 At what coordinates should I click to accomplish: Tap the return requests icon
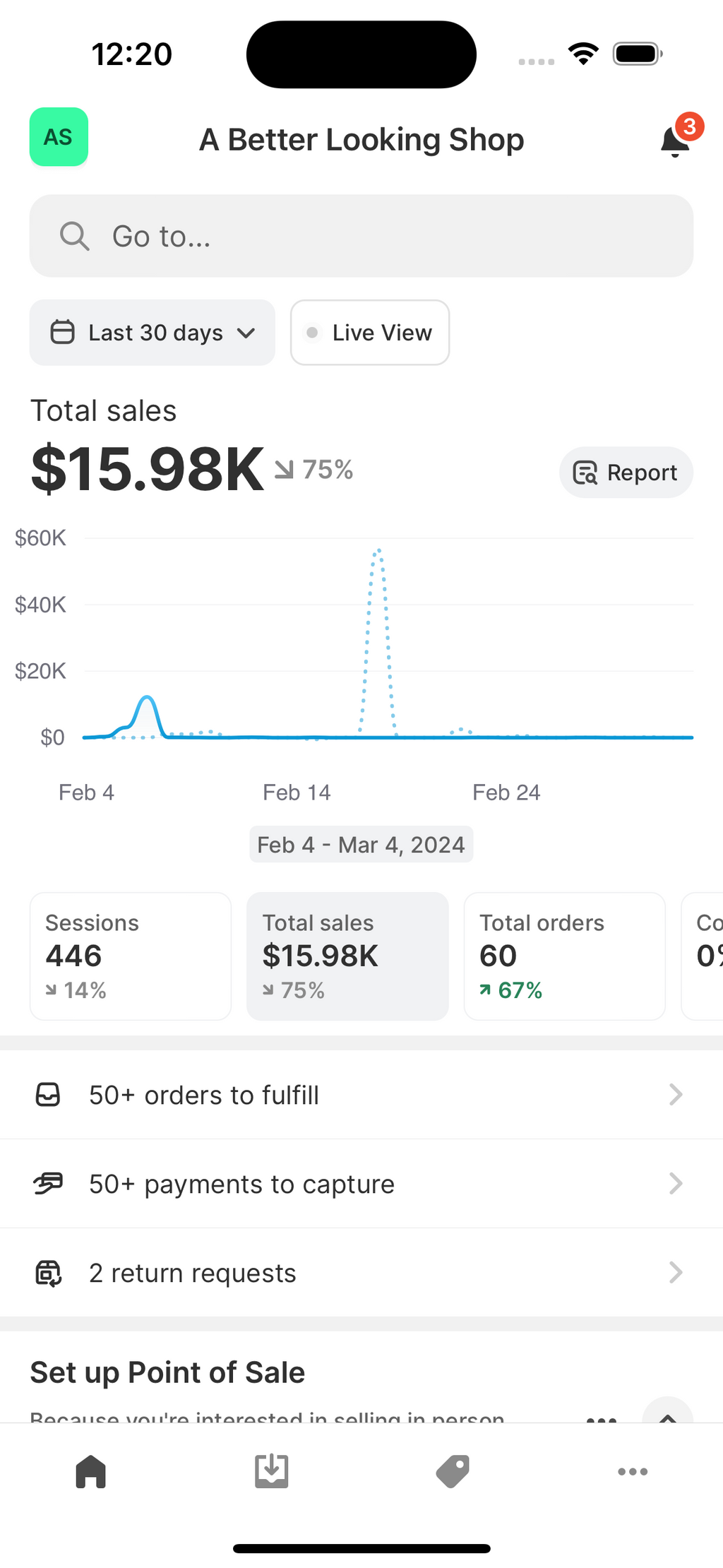click(48, 1273)
